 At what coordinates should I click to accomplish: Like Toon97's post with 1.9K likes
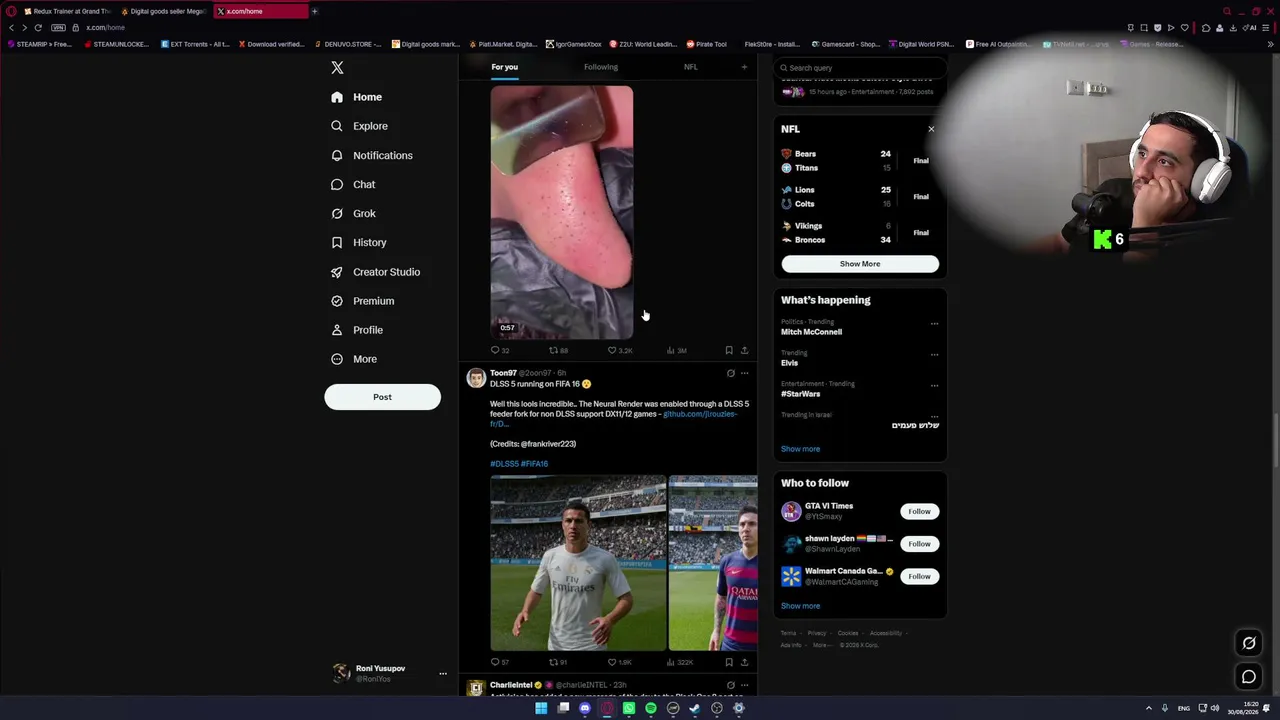click(619, 662)
